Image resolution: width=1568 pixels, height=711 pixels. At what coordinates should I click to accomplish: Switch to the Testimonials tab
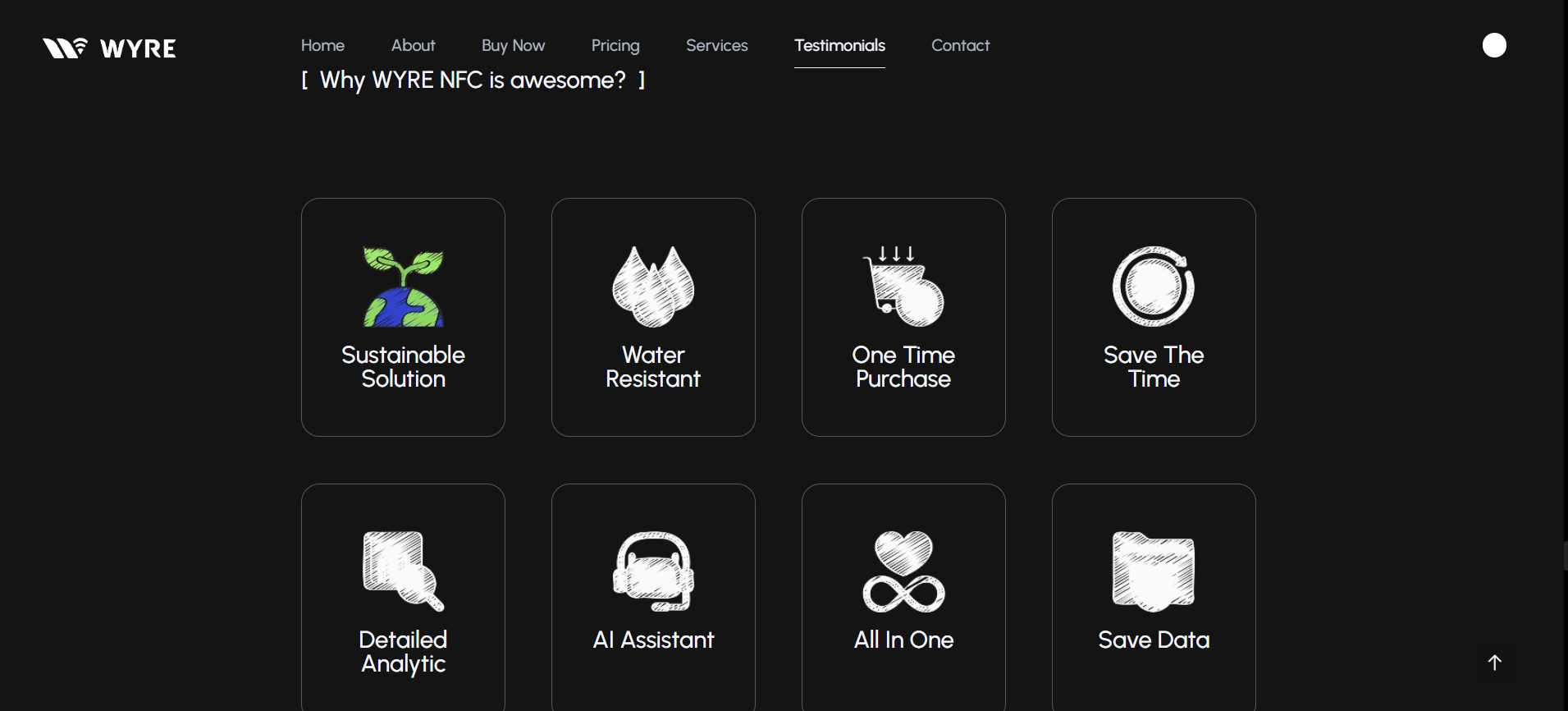tap(839, 45)
